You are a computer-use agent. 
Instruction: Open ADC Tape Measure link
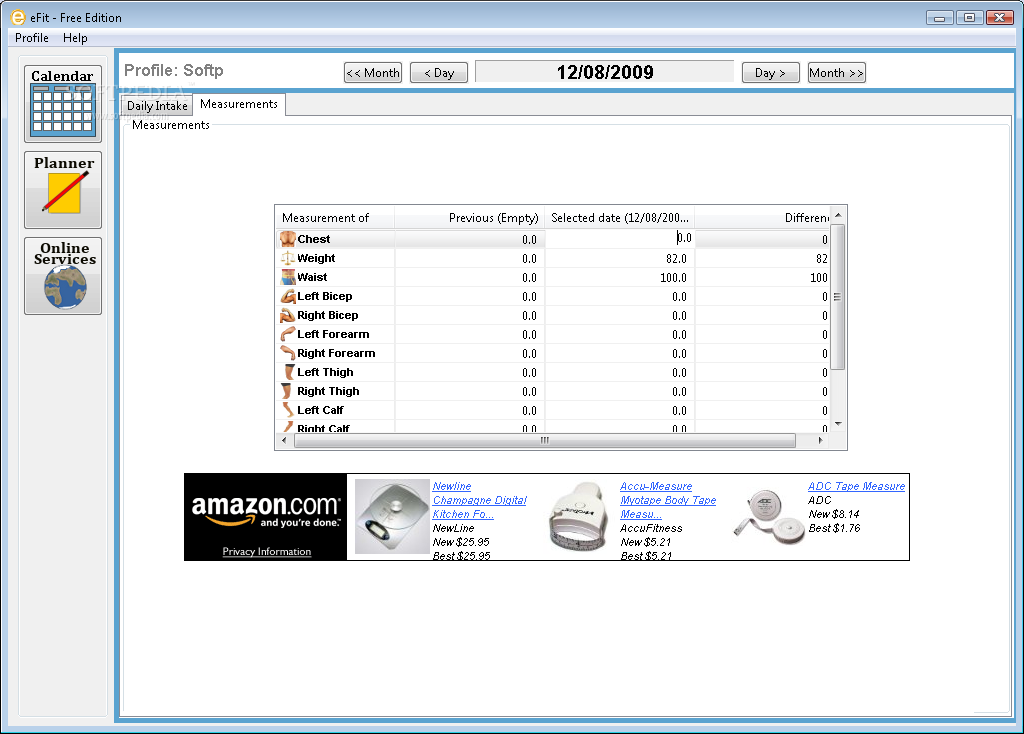click(856, 487)
